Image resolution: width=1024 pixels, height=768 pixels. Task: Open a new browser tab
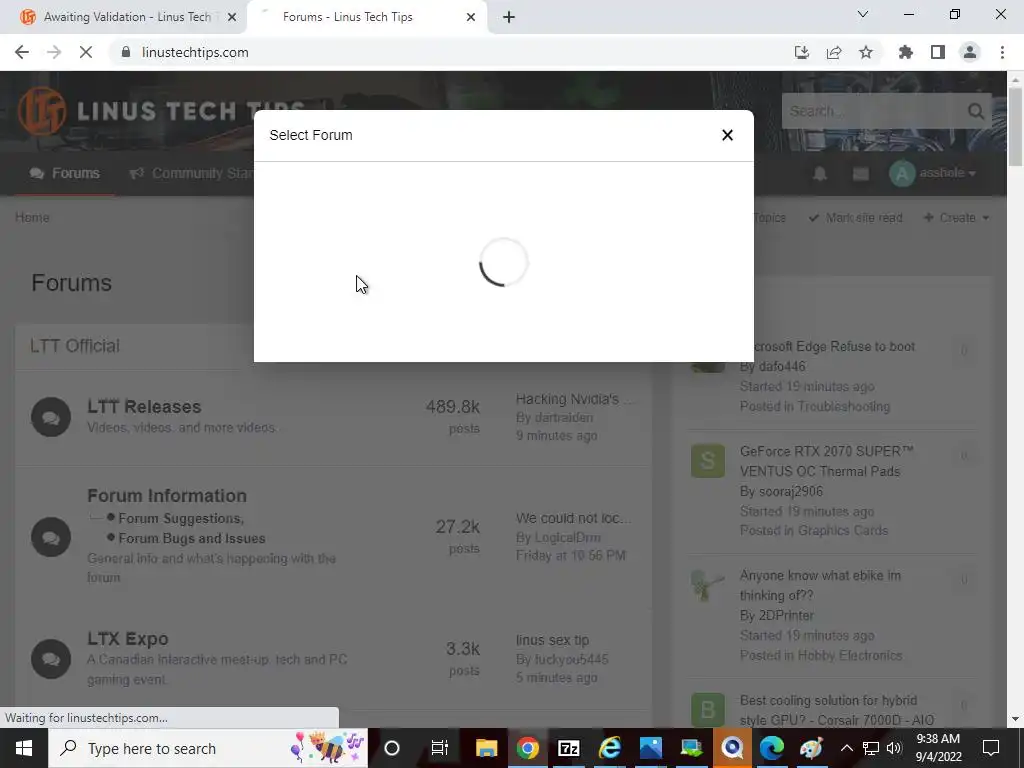[x=509, y=17]
